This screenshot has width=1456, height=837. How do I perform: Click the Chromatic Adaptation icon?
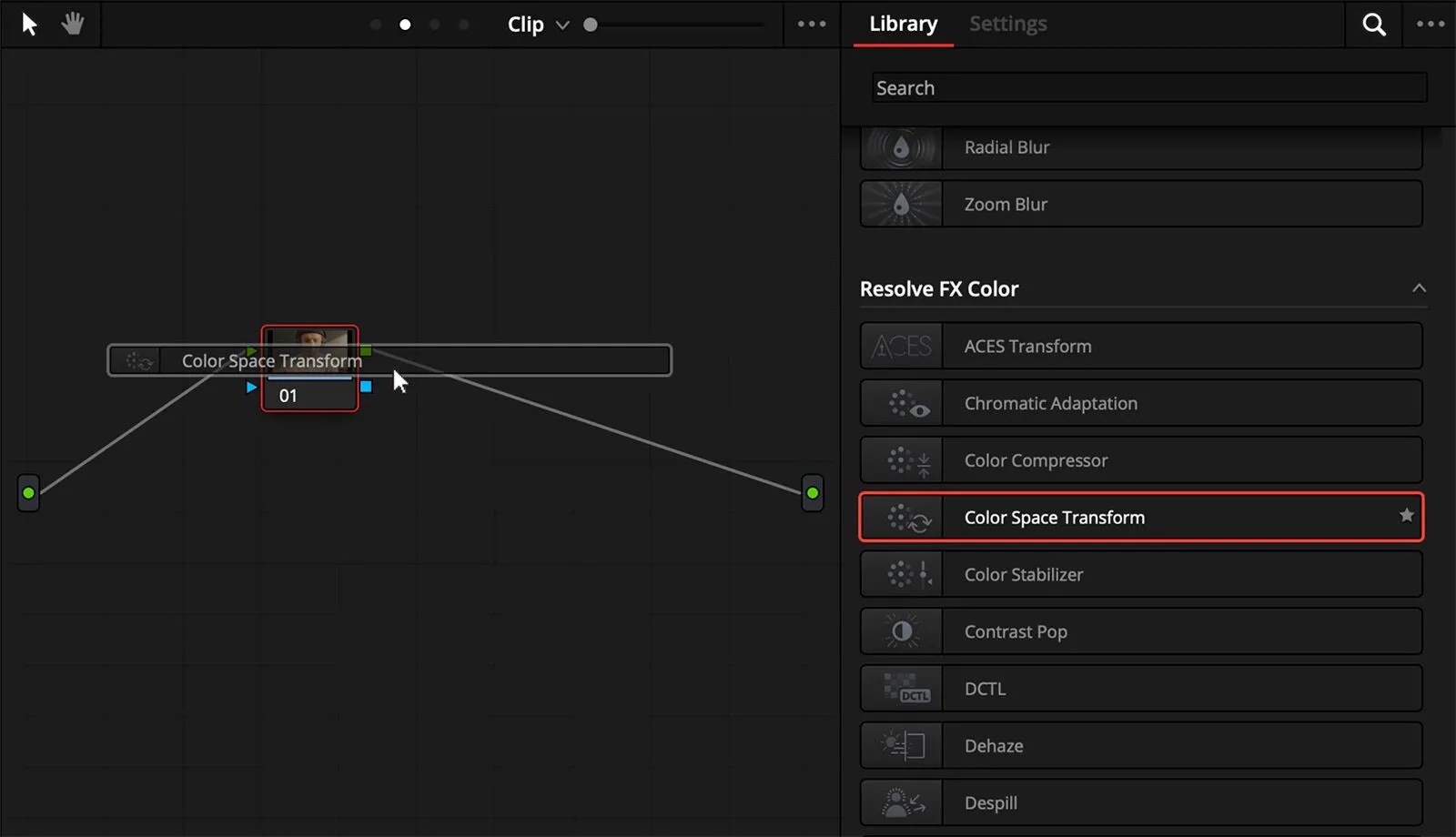(901, 403)
